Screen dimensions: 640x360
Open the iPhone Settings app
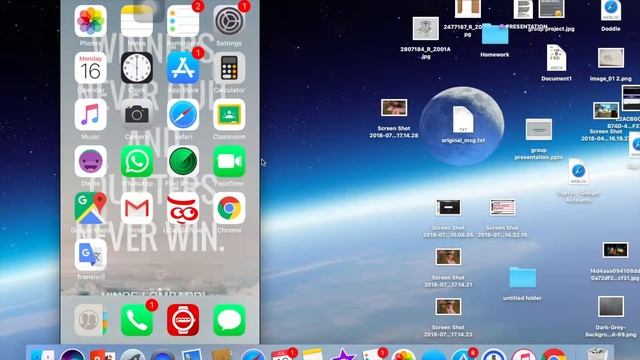pos(229,21)
